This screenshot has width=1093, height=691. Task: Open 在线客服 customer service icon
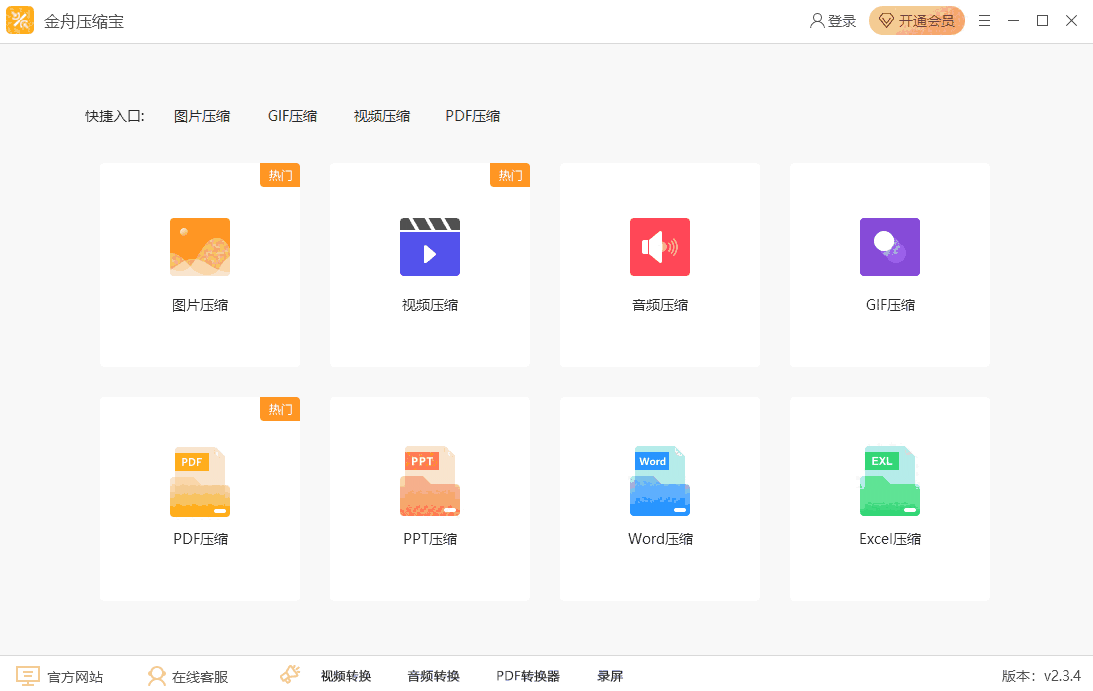[157, 676]
